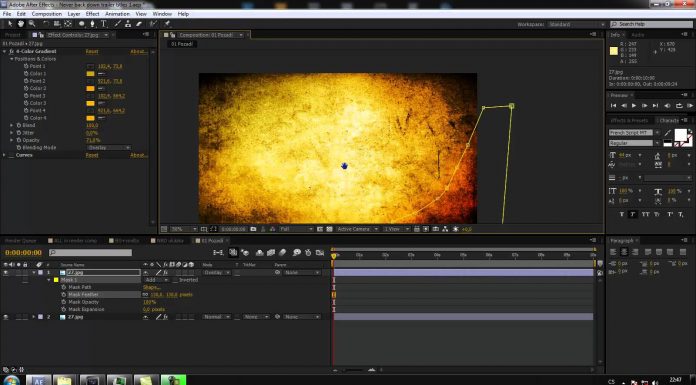Click Character panel fill color swatch
This screenshot has width=696, height=385.
coord(680,135)
